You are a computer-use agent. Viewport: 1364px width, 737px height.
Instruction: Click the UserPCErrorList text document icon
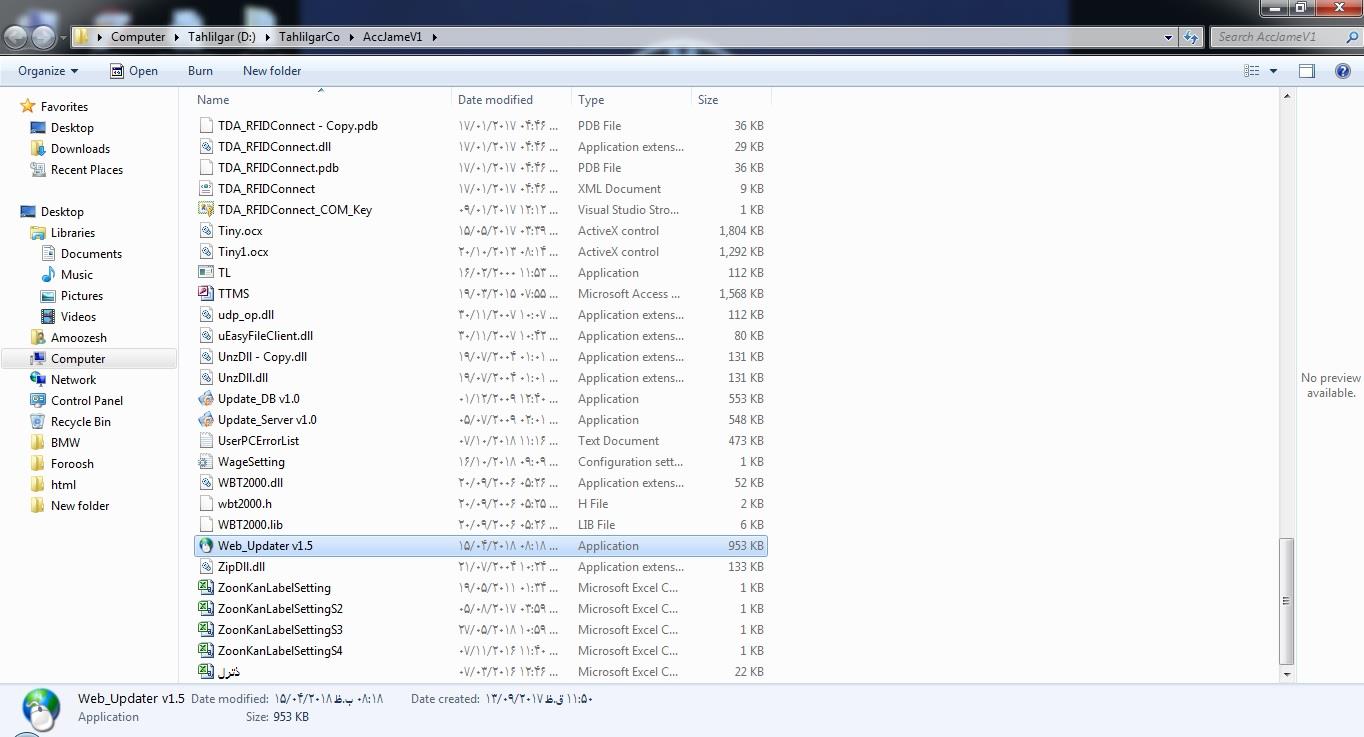206,441
